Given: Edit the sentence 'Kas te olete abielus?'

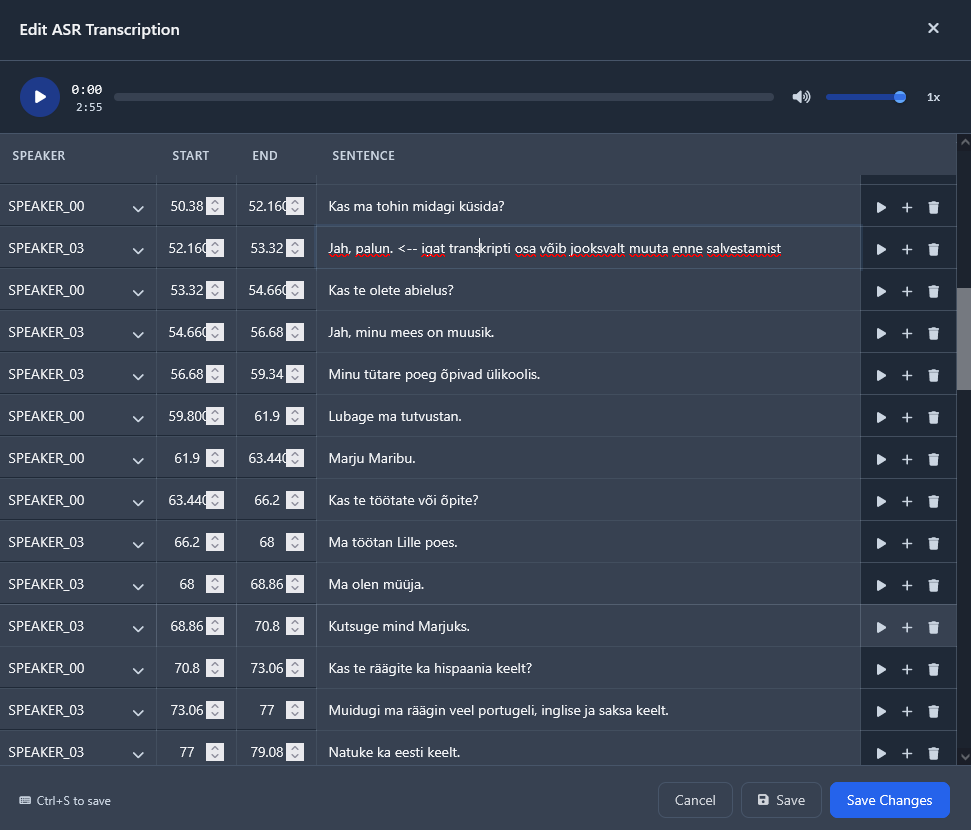Looking at the screenshot, I should (588, 290).
